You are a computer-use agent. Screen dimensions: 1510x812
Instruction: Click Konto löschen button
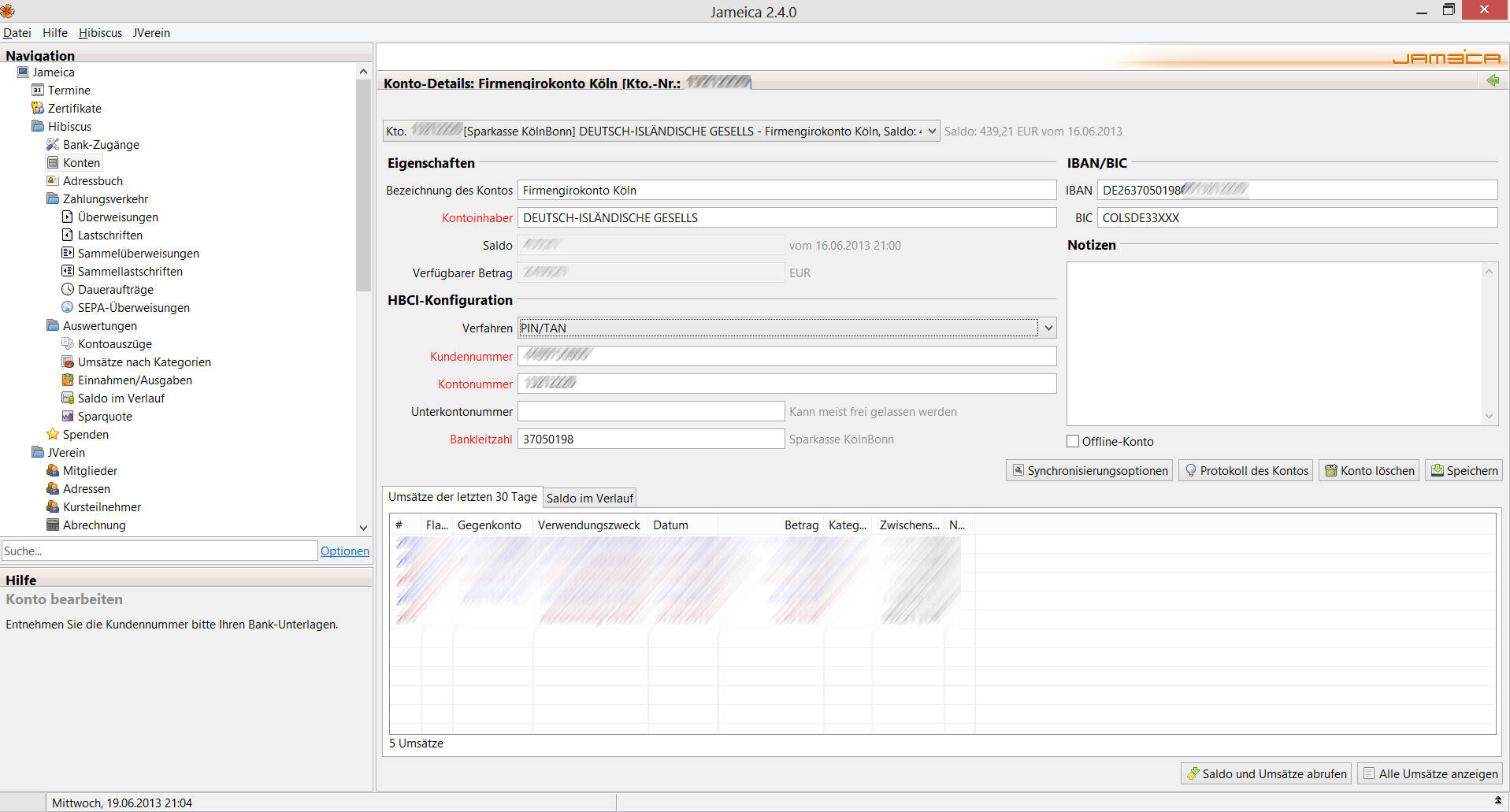(1369, 470)
